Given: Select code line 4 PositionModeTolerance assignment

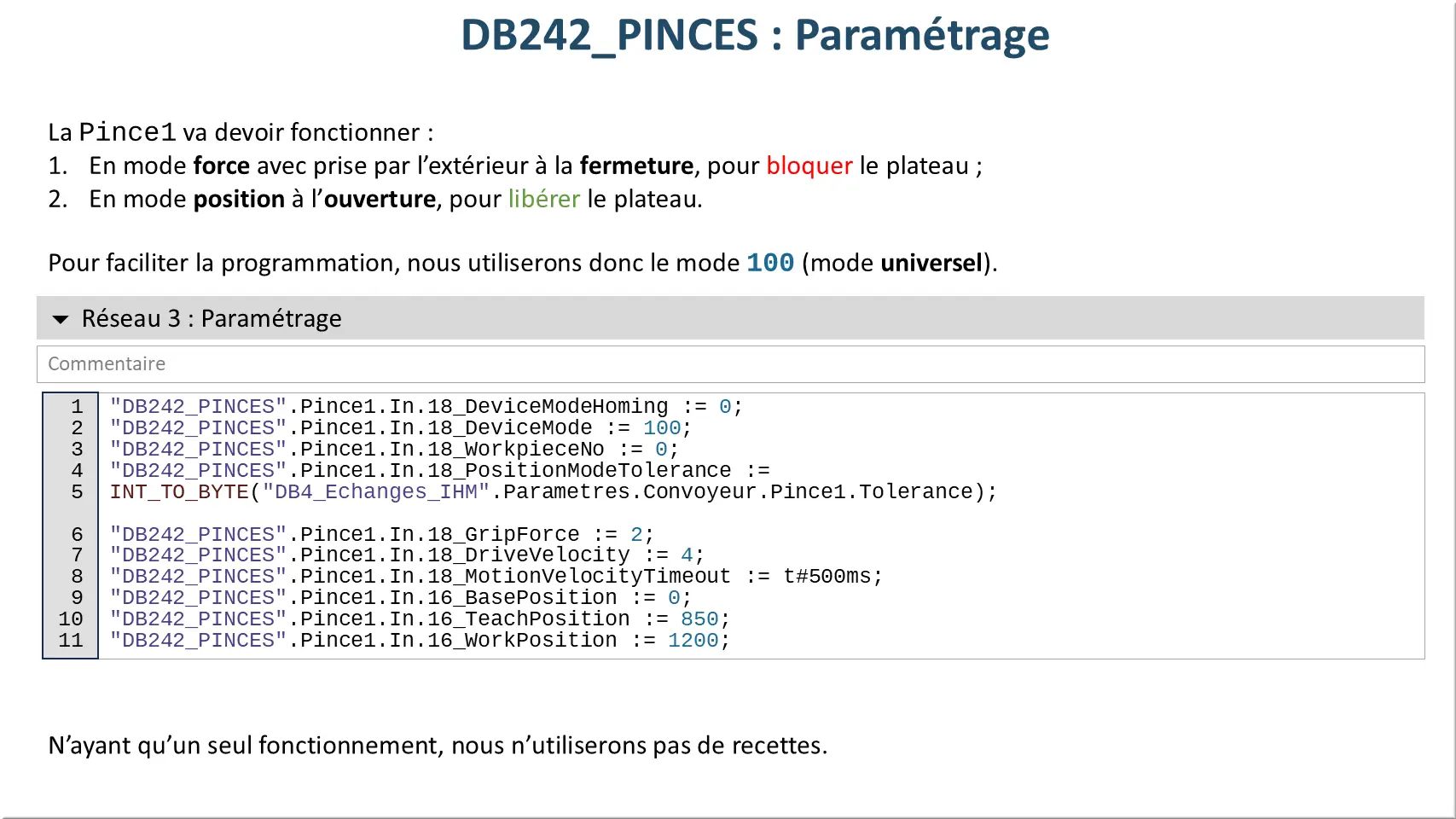Looking at the screenshot, I should 439,471.
